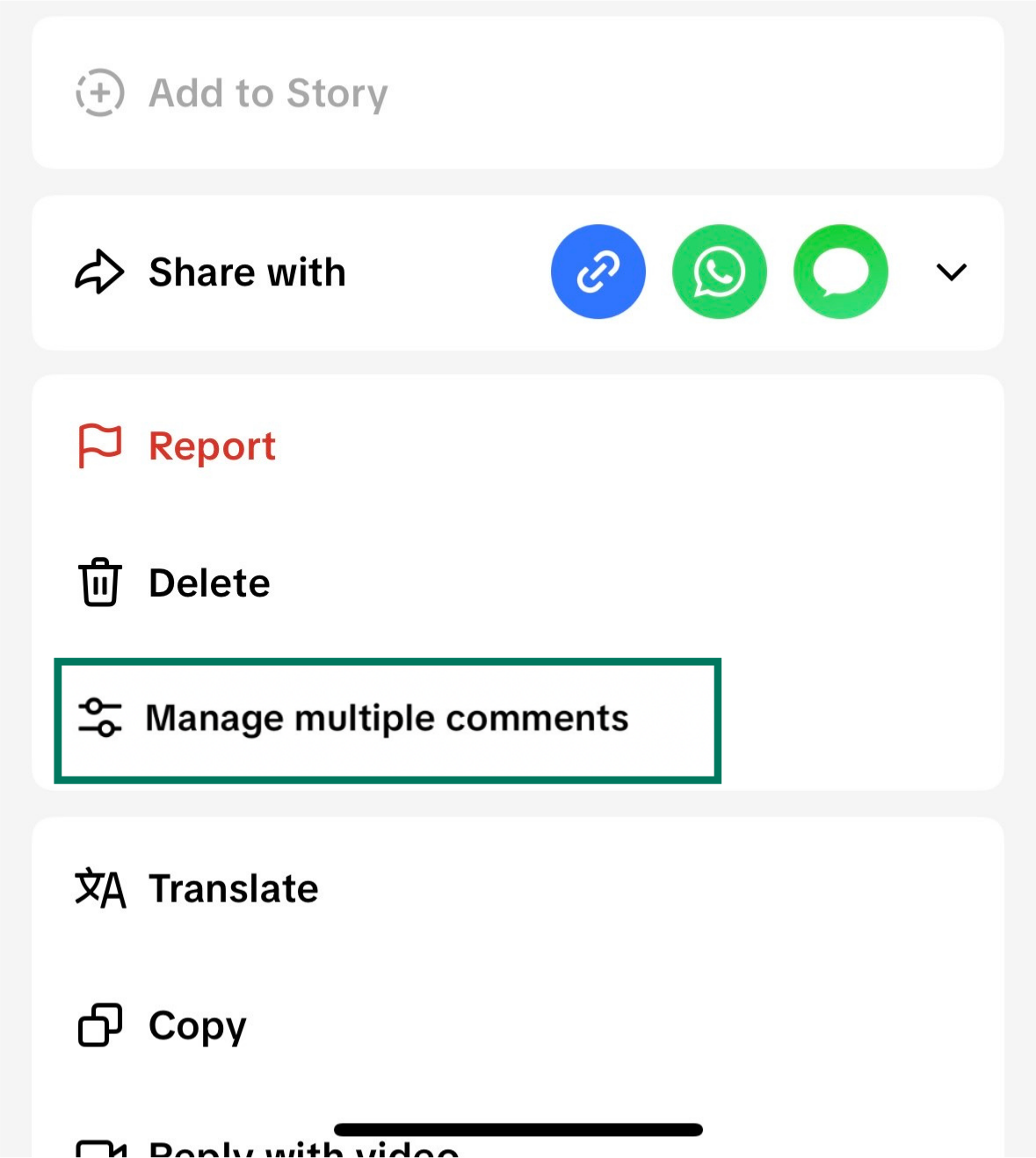Tap the Translate language icon

[x=99, y=887]
